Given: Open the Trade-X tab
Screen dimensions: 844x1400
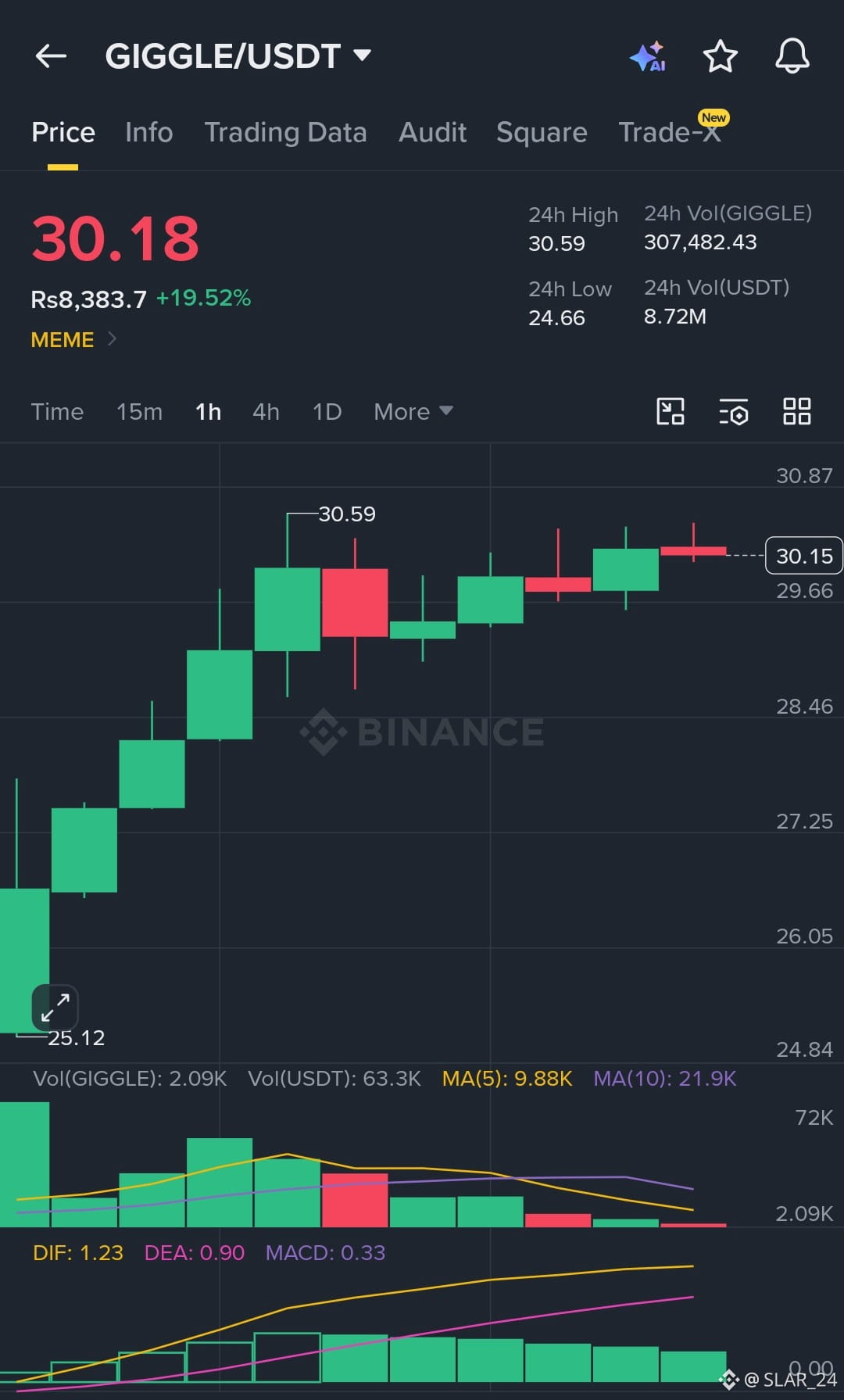Looking at the screenshot, I should point(670,133).
